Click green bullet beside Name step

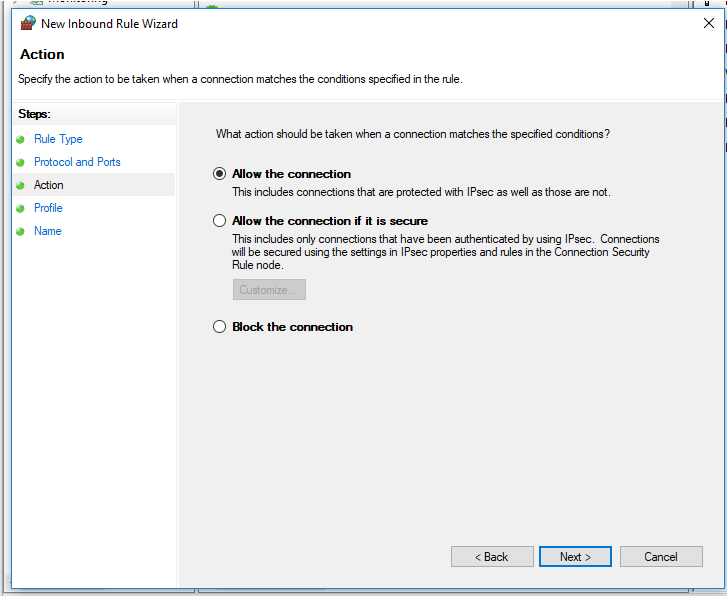[20, 231]
